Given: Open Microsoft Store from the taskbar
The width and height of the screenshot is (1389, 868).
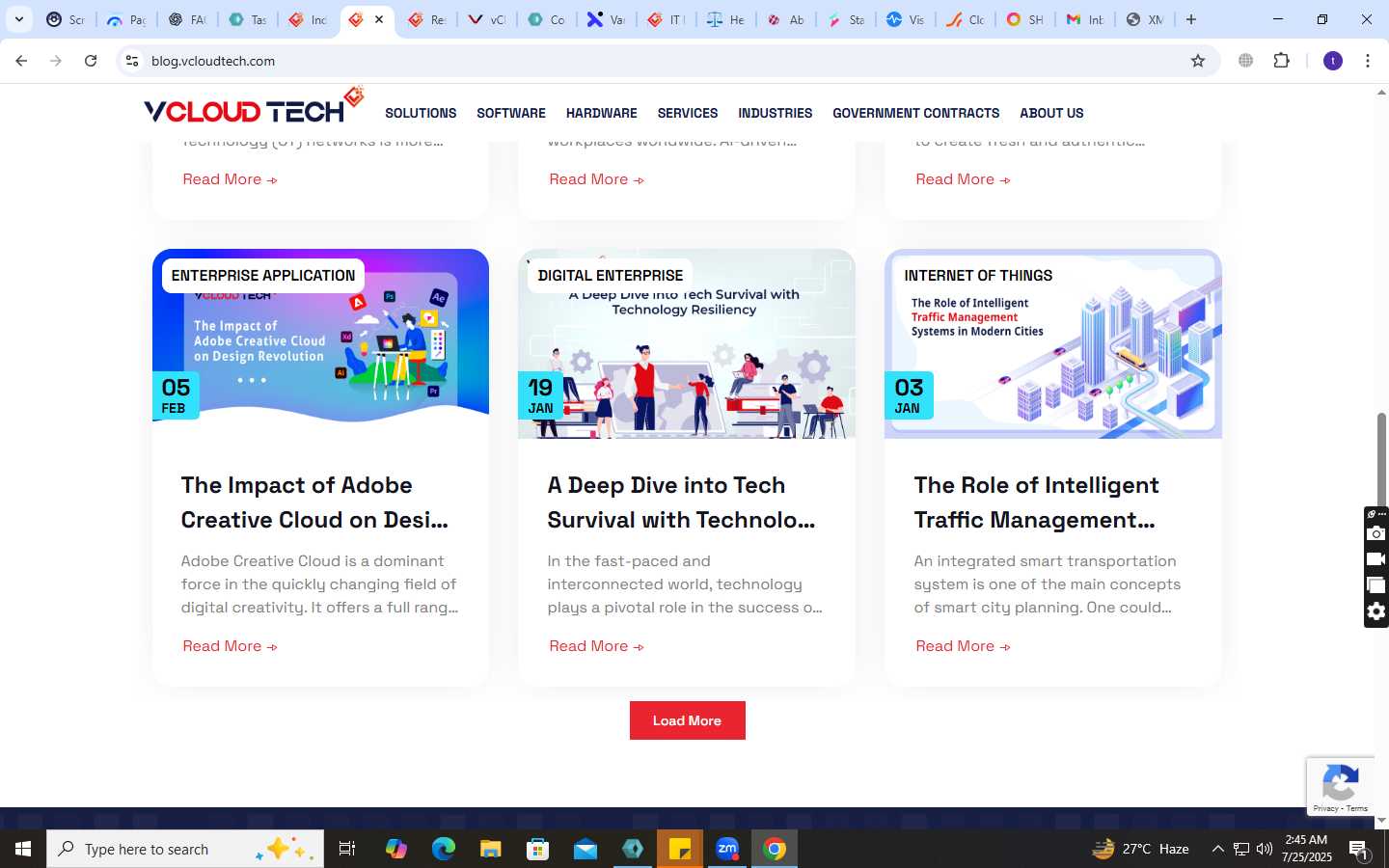Looking at the screenshot, I should 538,849.
